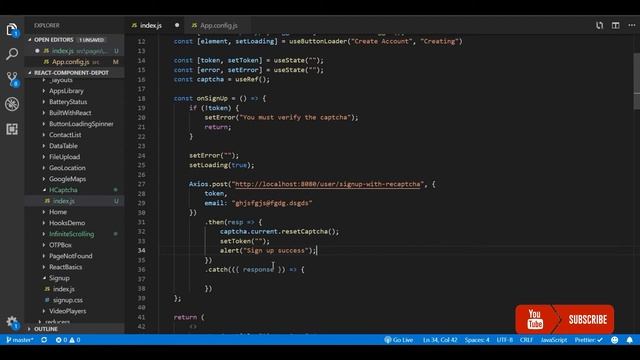
Task: Change the file encoding UTF-8
Action: (x=504, y=340)
